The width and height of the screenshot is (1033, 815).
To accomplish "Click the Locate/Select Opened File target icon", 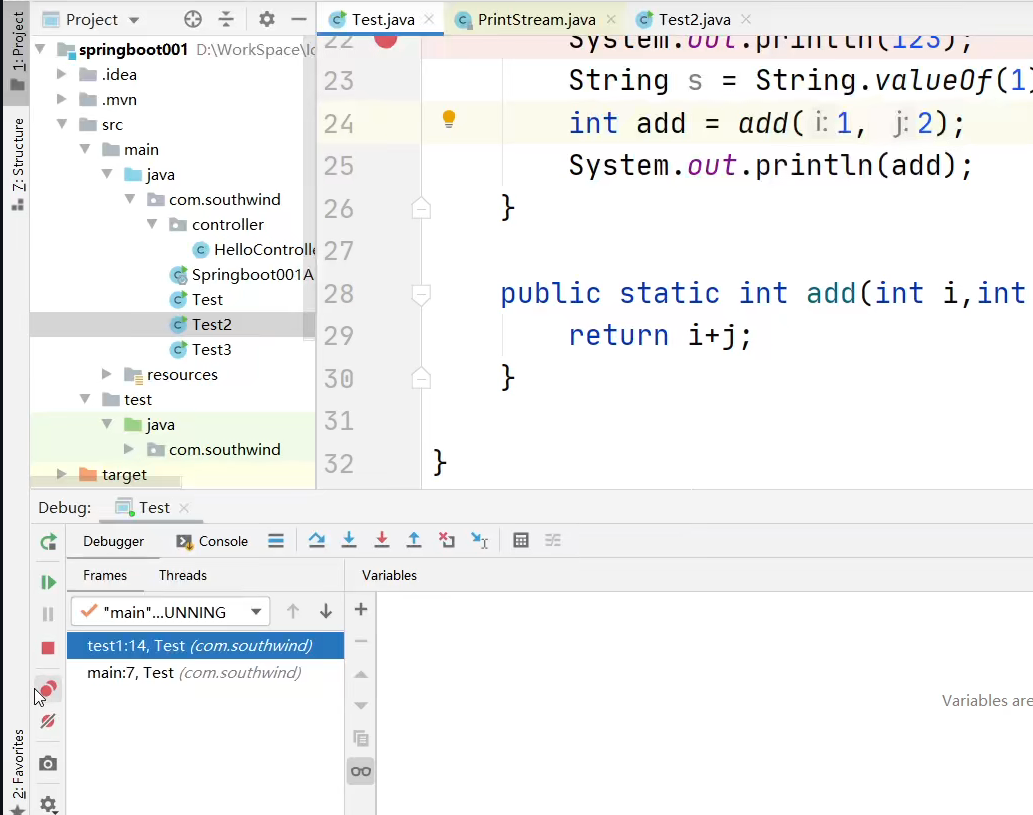I will pos(193,19).
